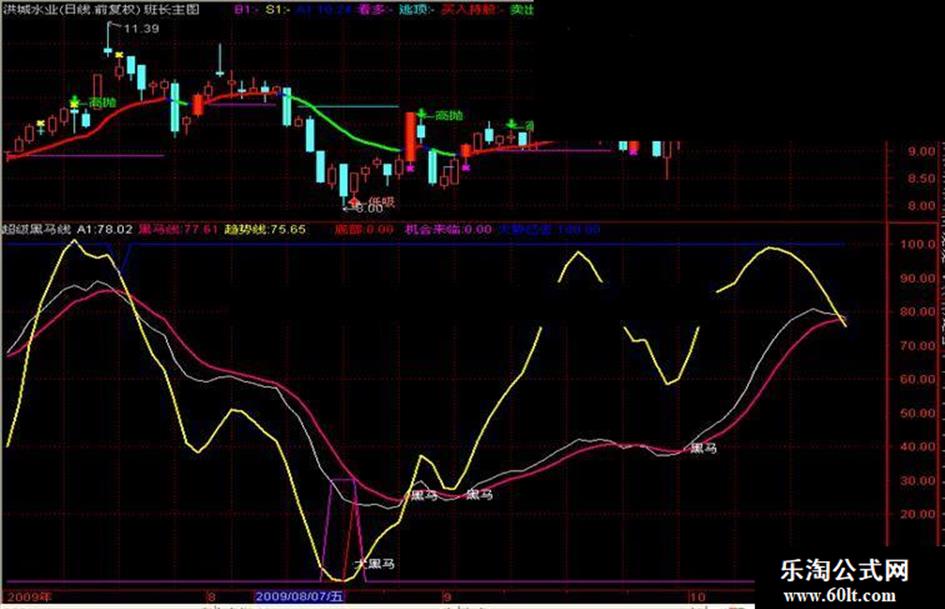Screen dimensions: 945x609
Task: Click the 11.39 high price label
Action: (x=141, y=28)
